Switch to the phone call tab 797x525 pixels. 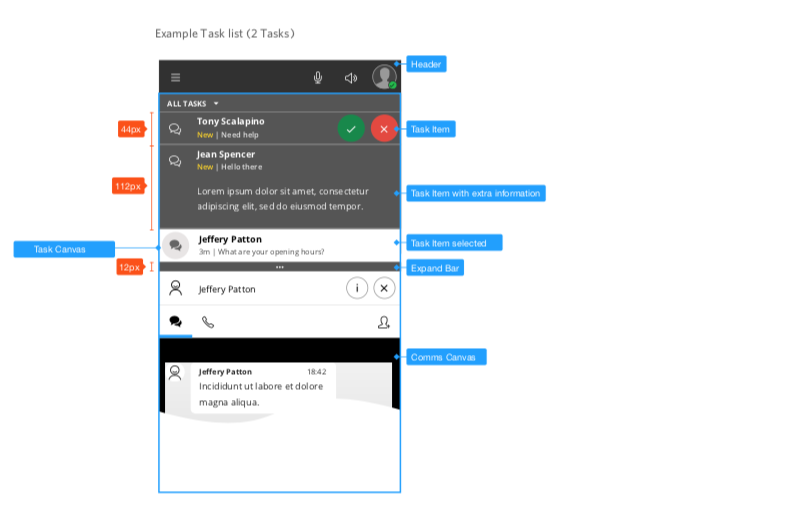(x=208, y=322)
